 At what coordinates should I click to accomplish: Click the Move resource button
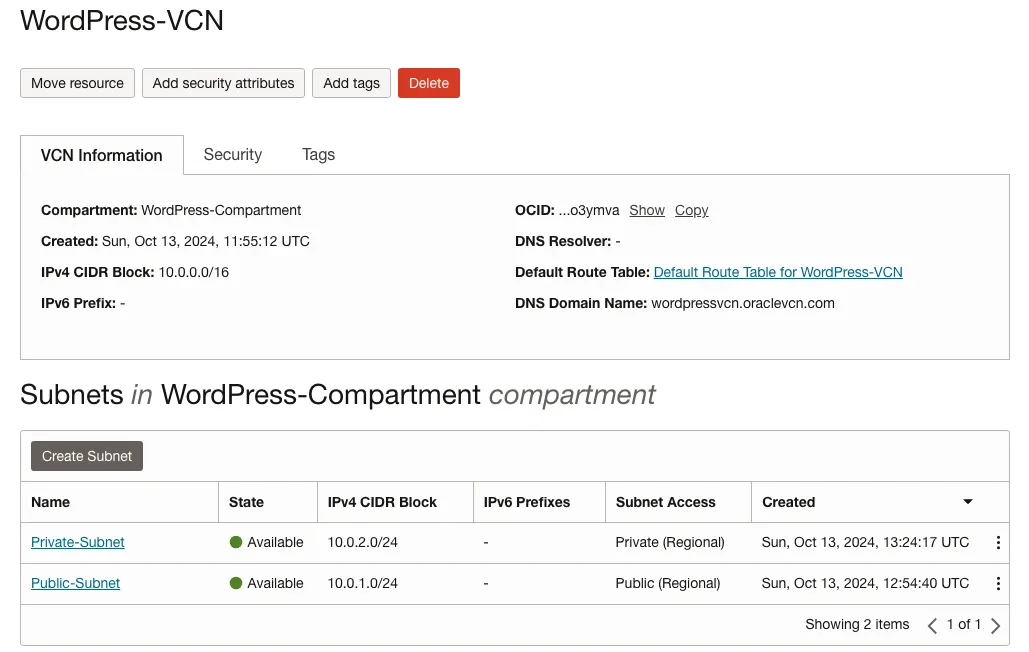77,83
